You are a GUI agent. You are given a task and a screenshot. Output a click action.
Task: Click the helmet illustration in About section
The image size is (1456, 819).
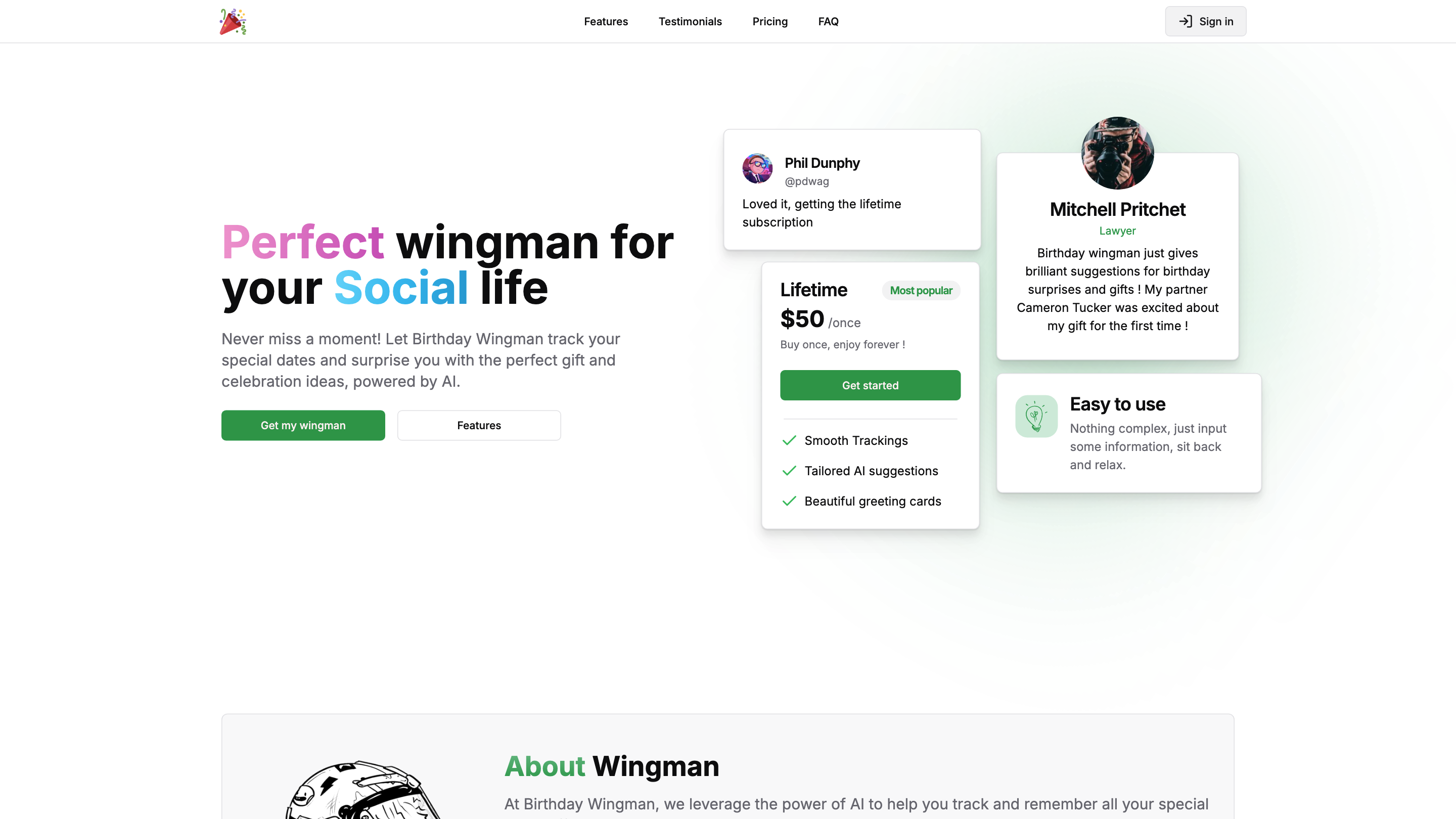[x=362, y=790]
